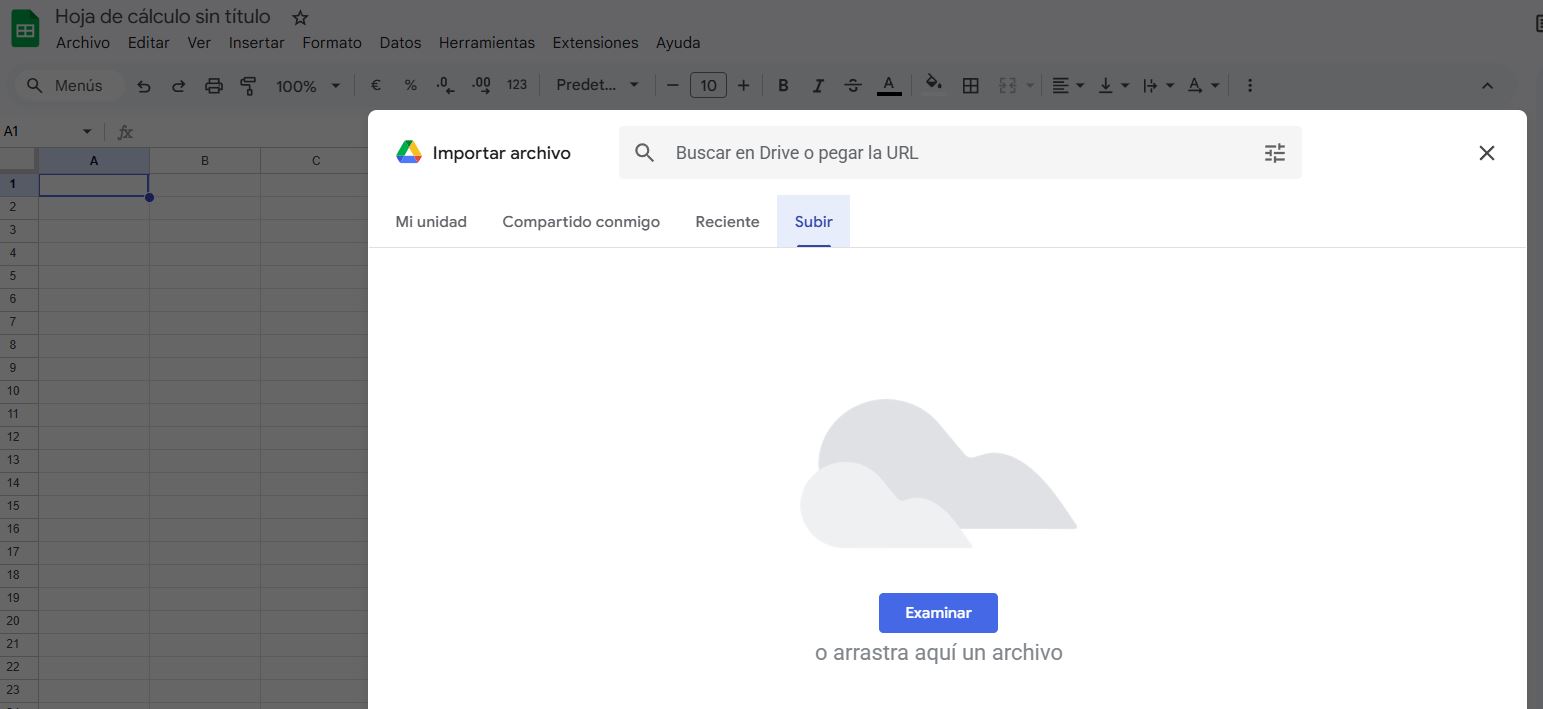Click the Menús search box
The width and height of the screenshot is (1543, 709).
pos(68,86)
